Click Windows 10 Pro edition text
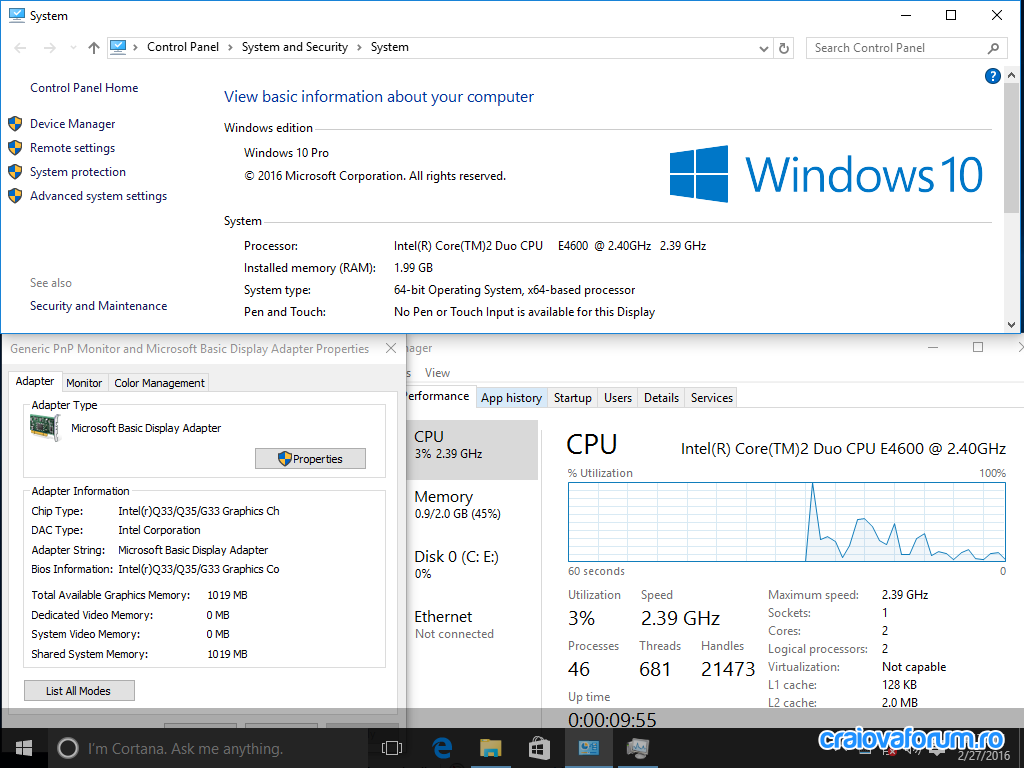Viewport: 1024px width, 768px height. [286, 153]
